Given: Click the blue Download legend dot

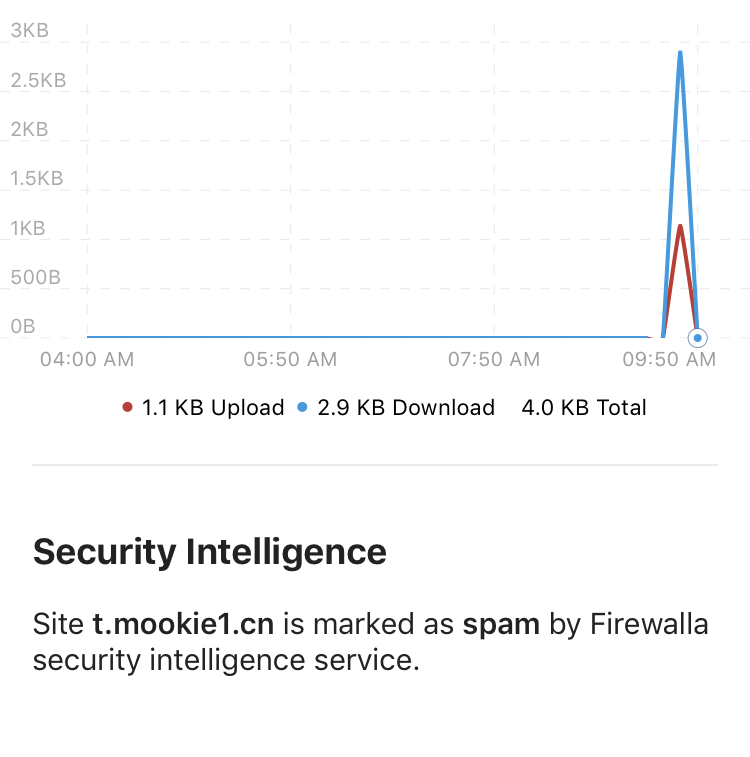Looking at the screenshot, I should point(302,407).
